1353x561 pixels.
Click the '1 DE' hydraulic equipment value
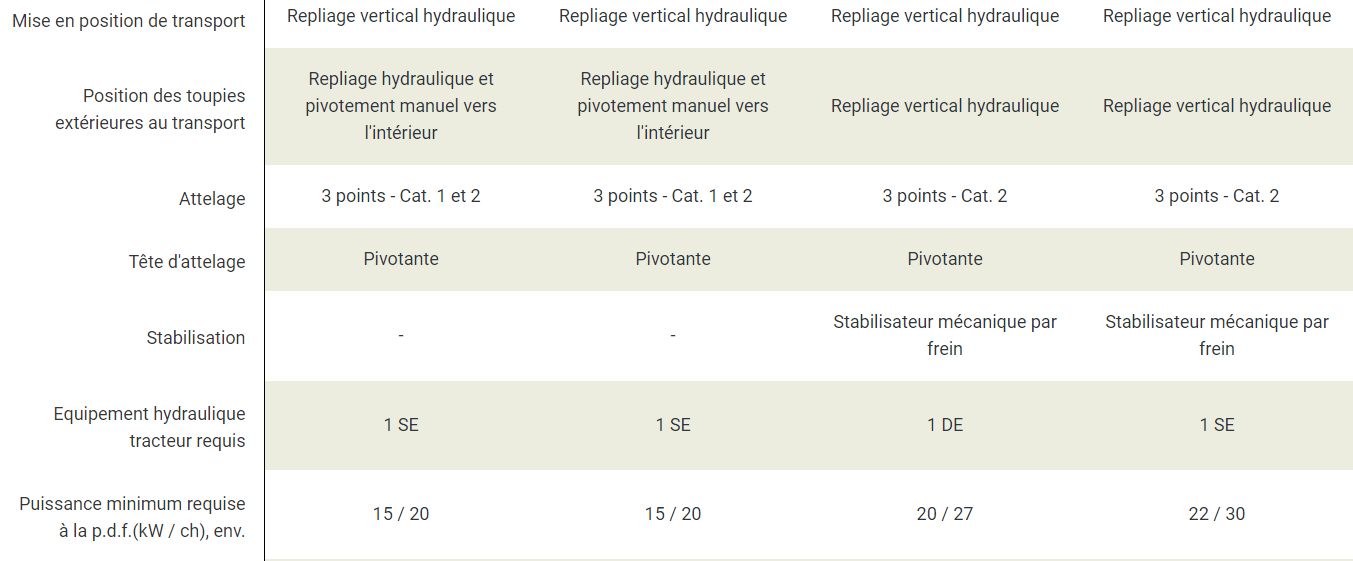coord(945,425)
